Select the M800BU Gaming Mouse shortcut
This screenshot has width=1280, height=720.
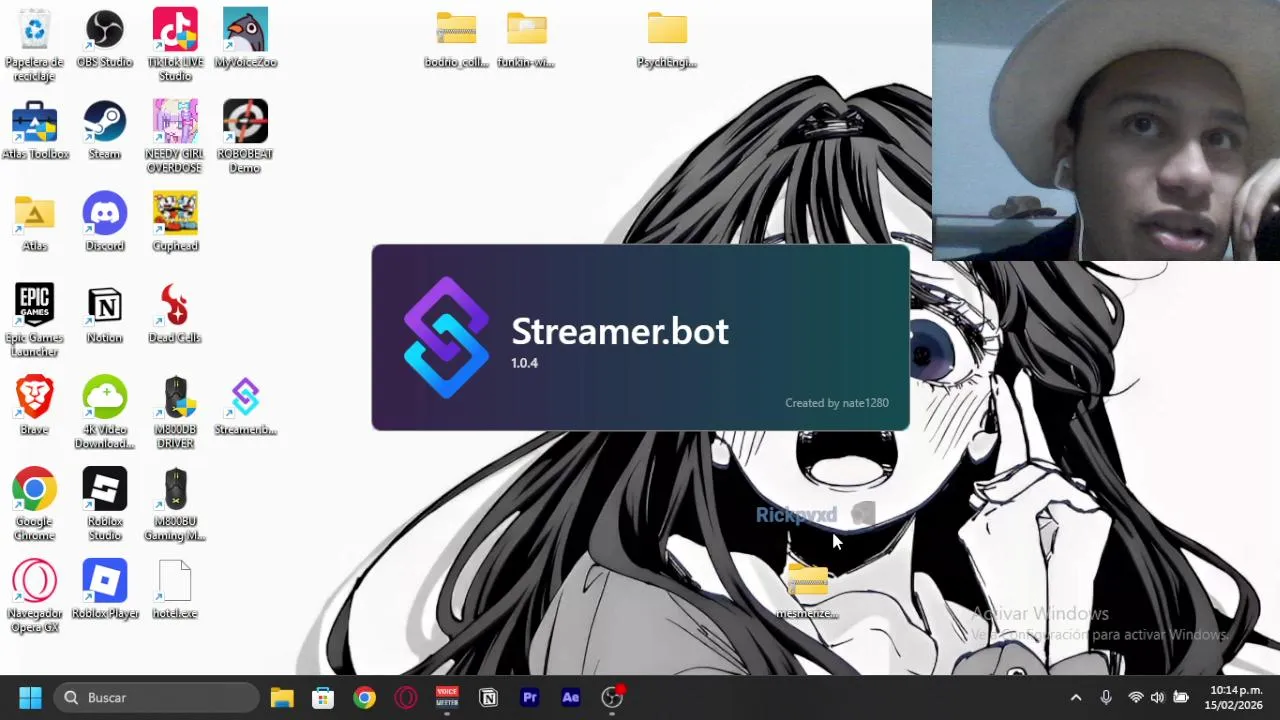(x=175, y=504)
